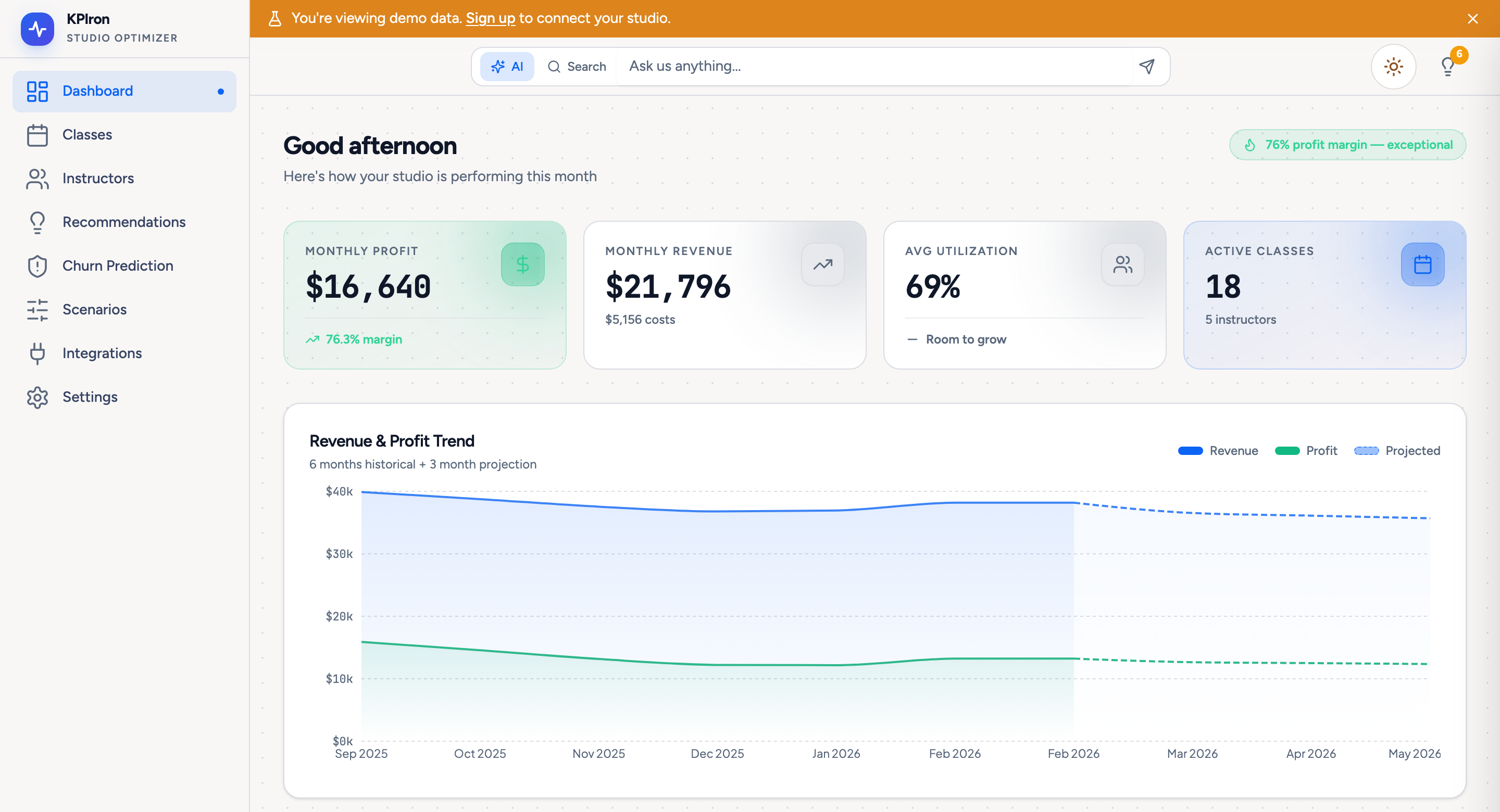Open the Recommendations menu item
The image size is (1500, 812).
click(x=124, y=222)
